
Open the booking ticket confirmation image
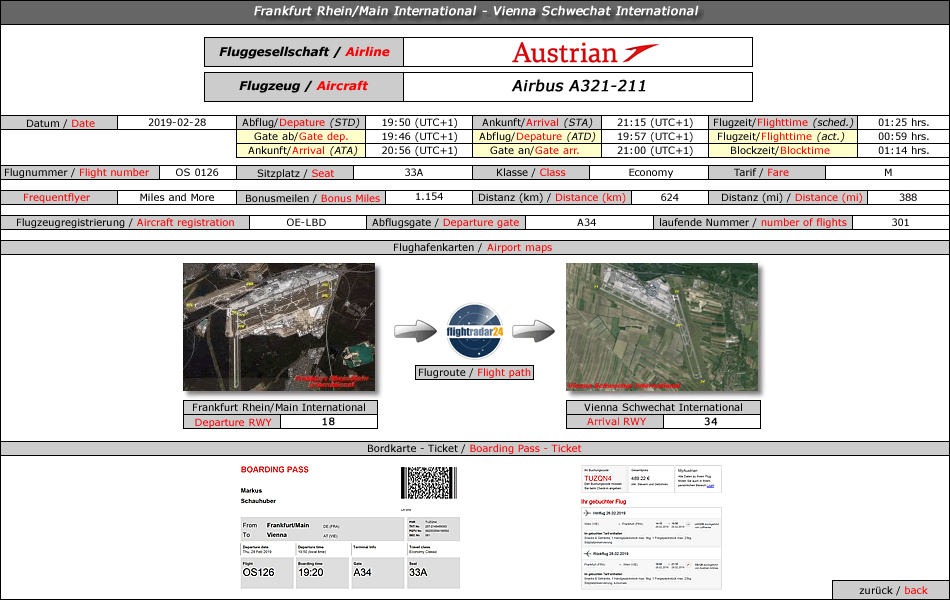(650, 526)
